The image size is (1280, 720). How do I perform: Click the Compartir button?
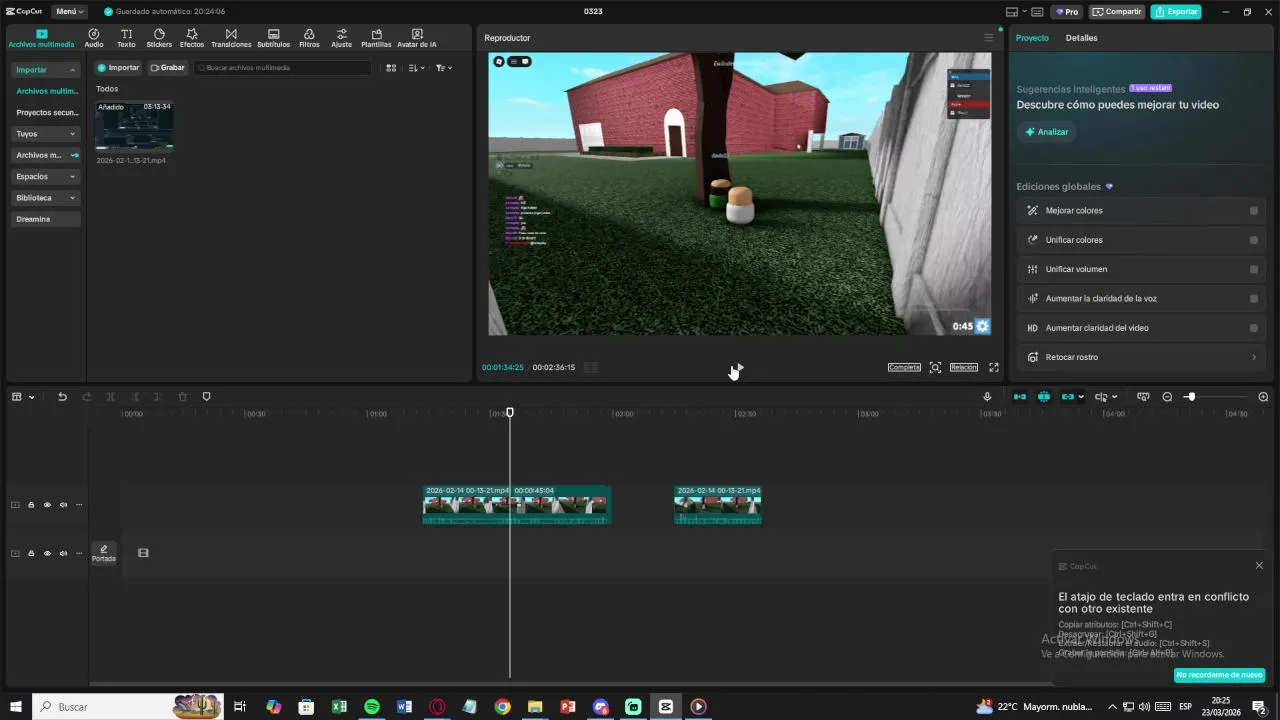click(1117, 12)
